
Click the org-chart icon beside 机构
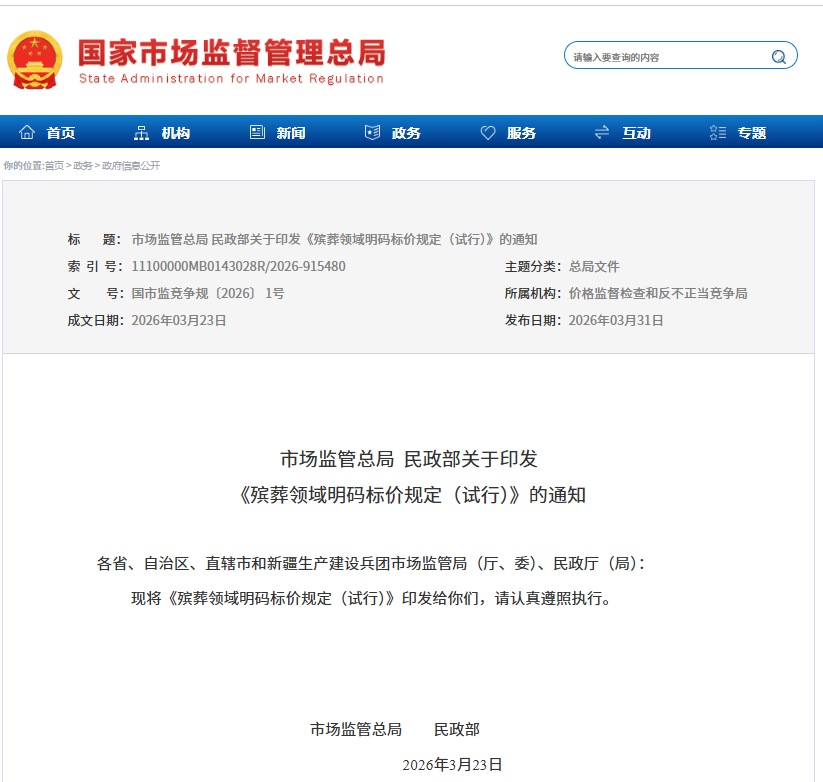click(142, 133)
